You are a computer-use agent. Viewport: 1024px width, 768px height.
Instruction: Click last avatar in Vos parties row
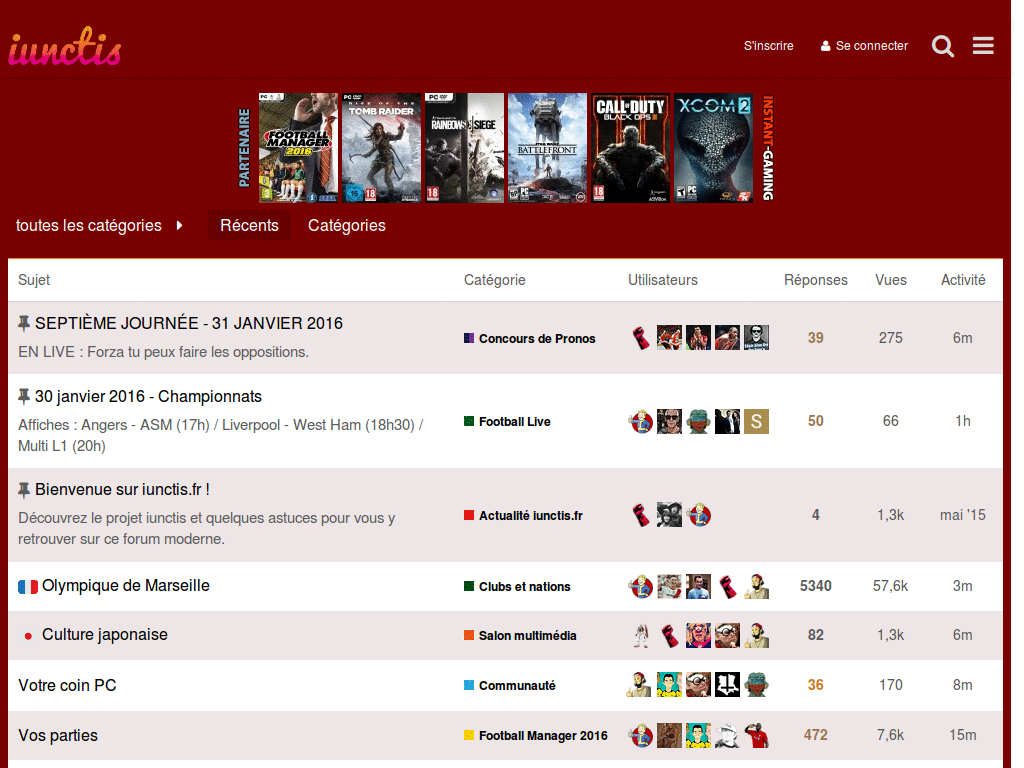756,735
